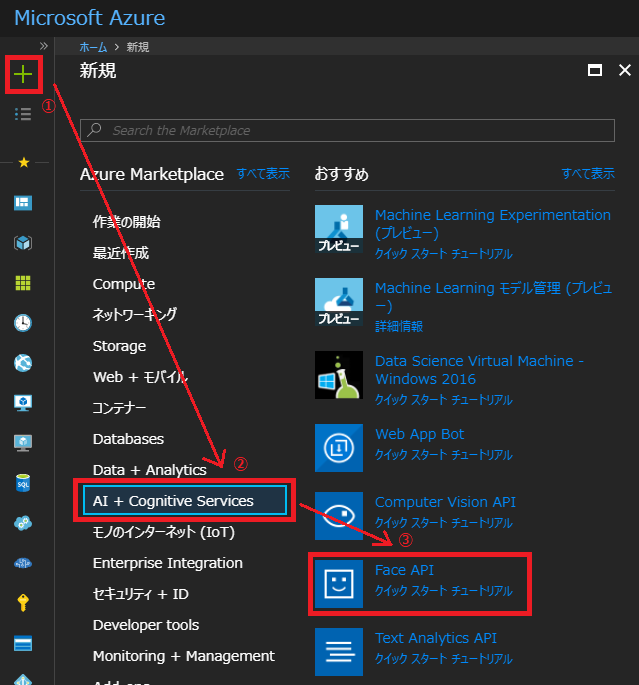
Task: Select the AI + Cognitive Services category
Action: tap(185, 501)
